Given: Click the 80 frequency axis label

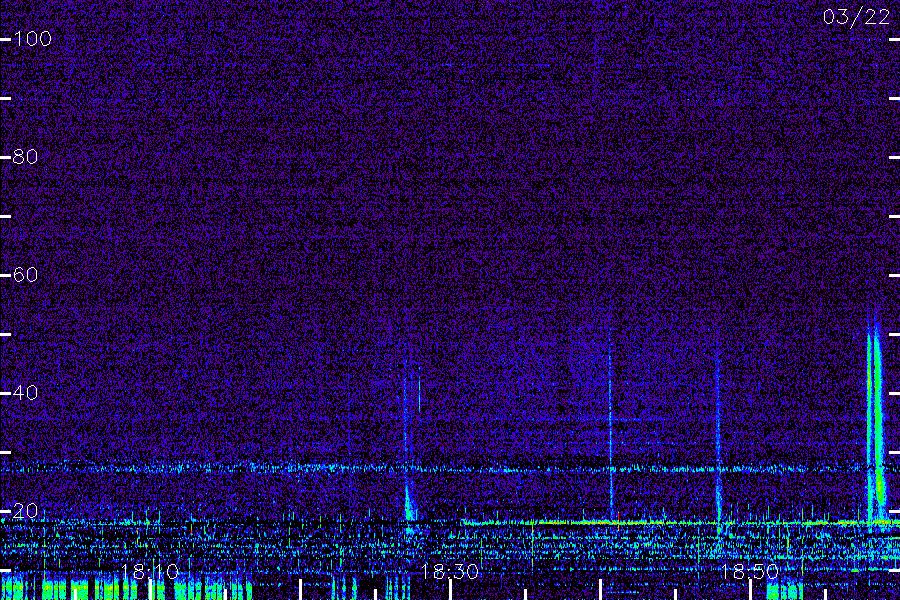Looking at the screenshot, I should [25, 157].
